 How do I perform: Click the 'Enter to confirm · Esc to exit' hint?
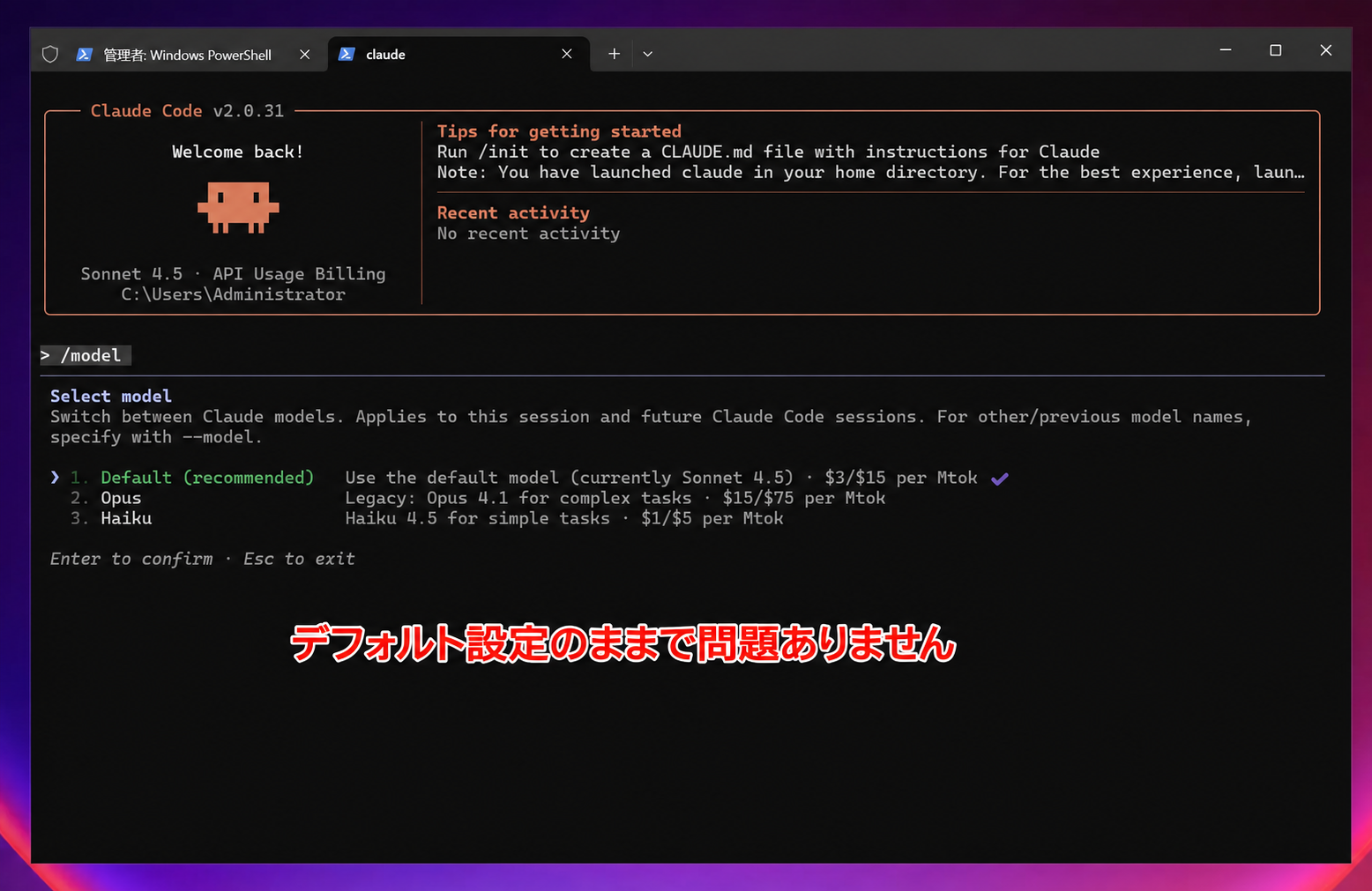203,559
